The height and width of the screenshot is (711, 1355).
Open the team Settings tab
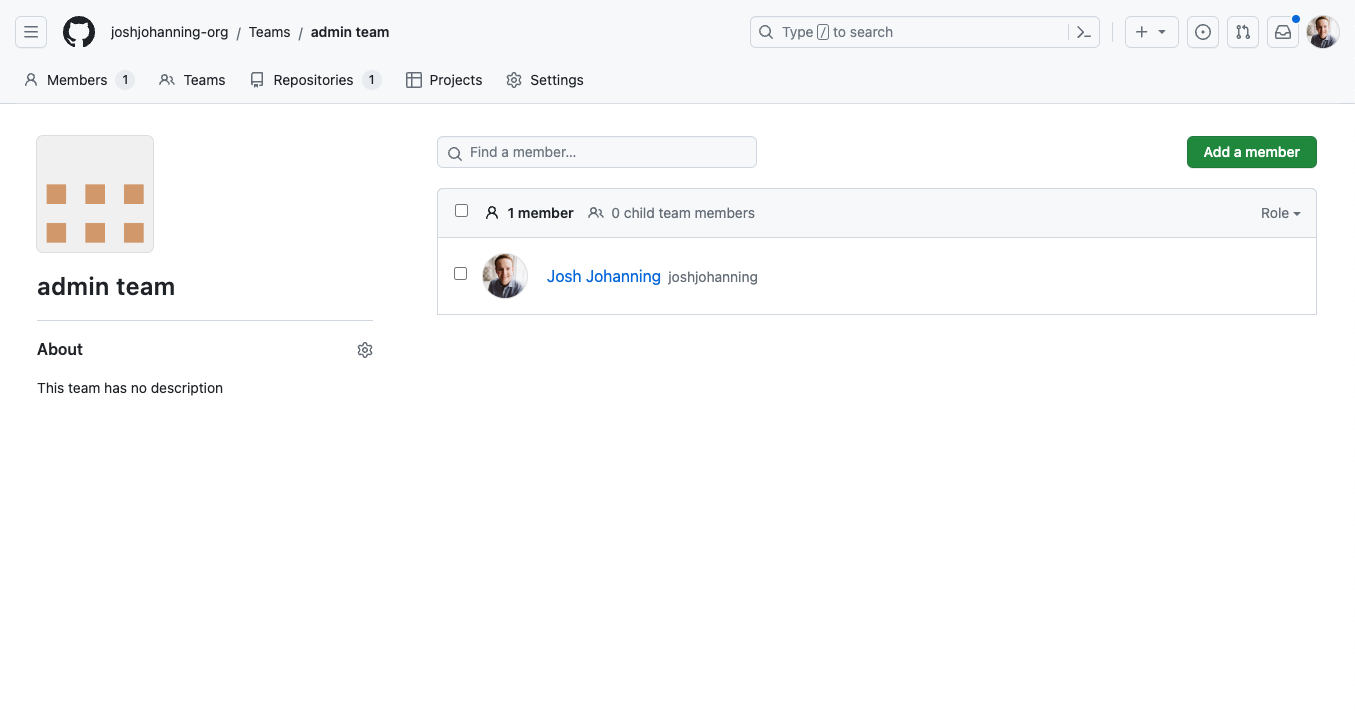click(x=545, y=80)
